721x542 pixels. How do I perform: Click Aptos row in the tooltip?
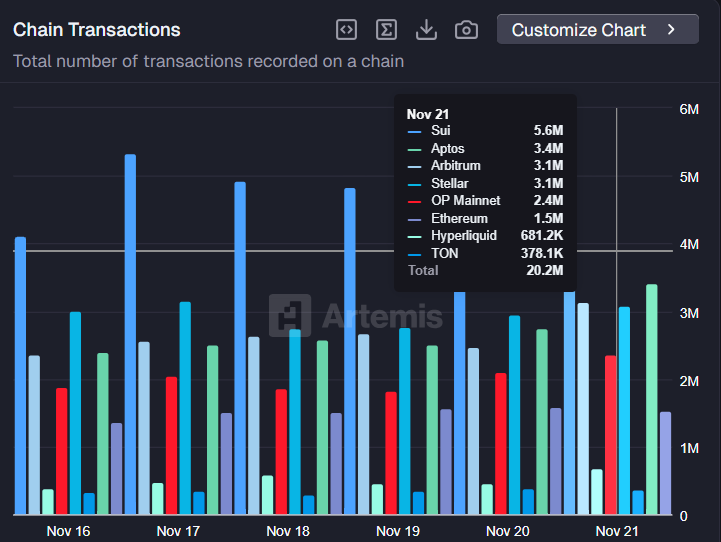tap(485, 148)
